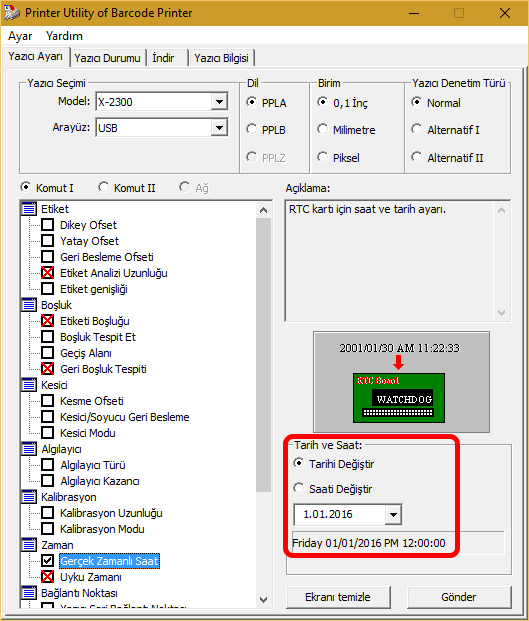The image size is (529, 621).
Task: Expand the Arayüz USB dropdown
Action: tap(219, 128)
